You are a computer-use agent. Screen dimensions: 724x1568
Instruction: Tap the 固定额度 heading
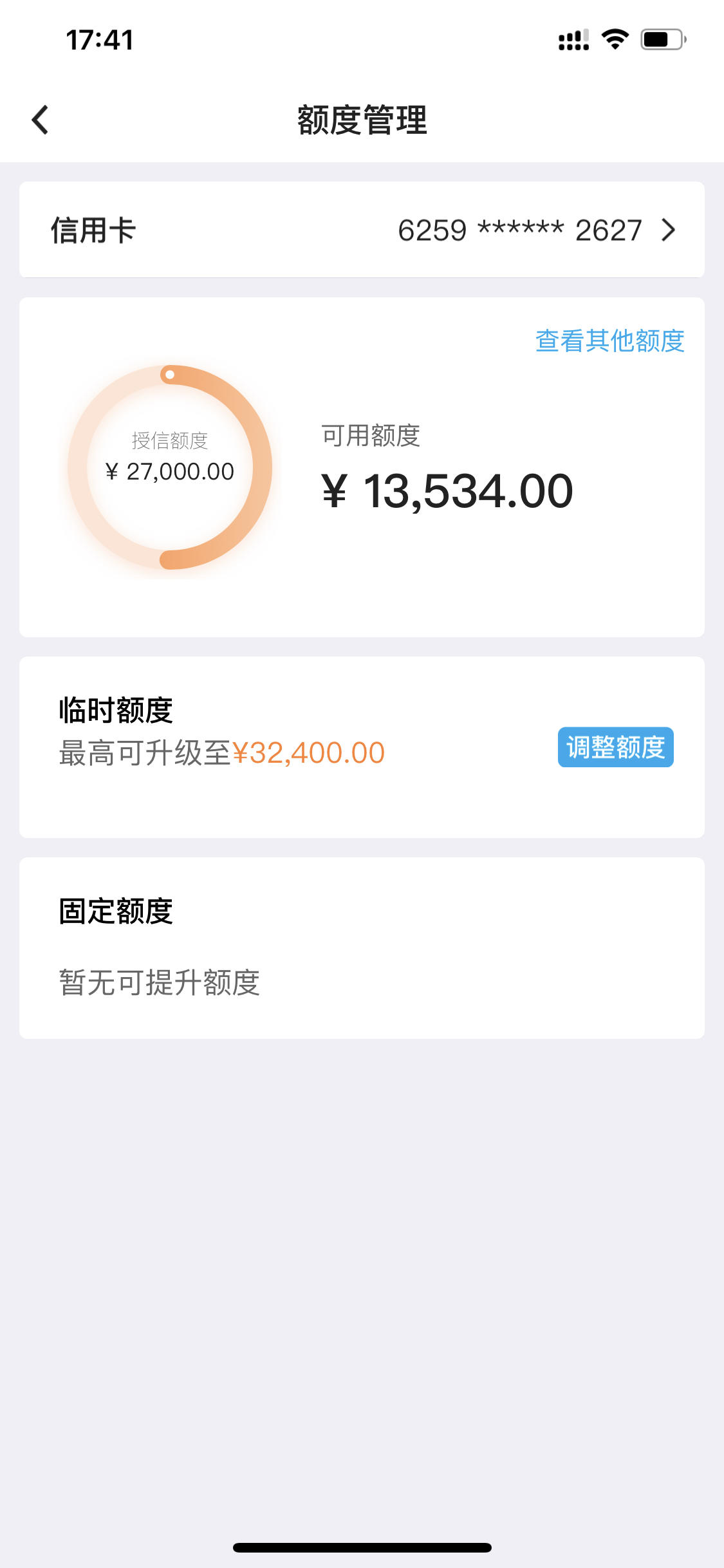(x=116, y=911)
